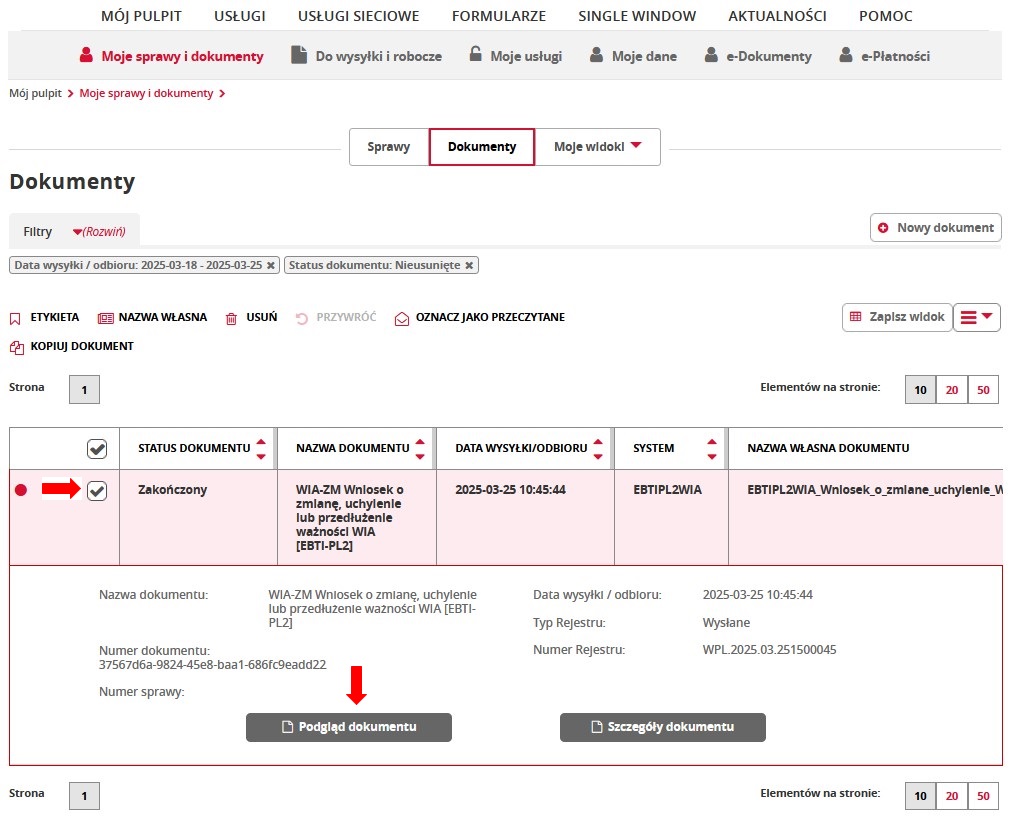Switch to the Sprawy tab
The width and height of the screenshot is (1029, 823).
click(x=388, y=146)
